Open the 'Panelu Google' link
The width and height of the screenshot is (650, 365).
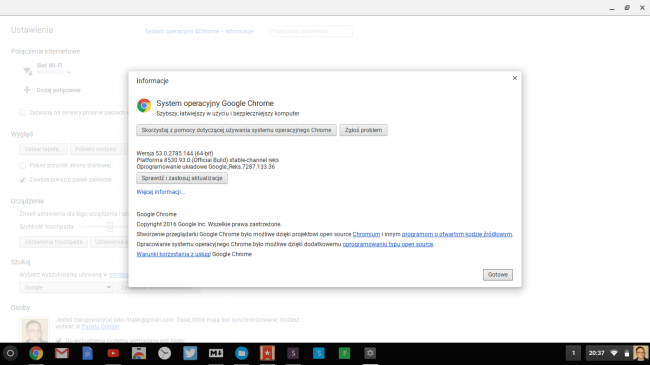click(100, 326)
